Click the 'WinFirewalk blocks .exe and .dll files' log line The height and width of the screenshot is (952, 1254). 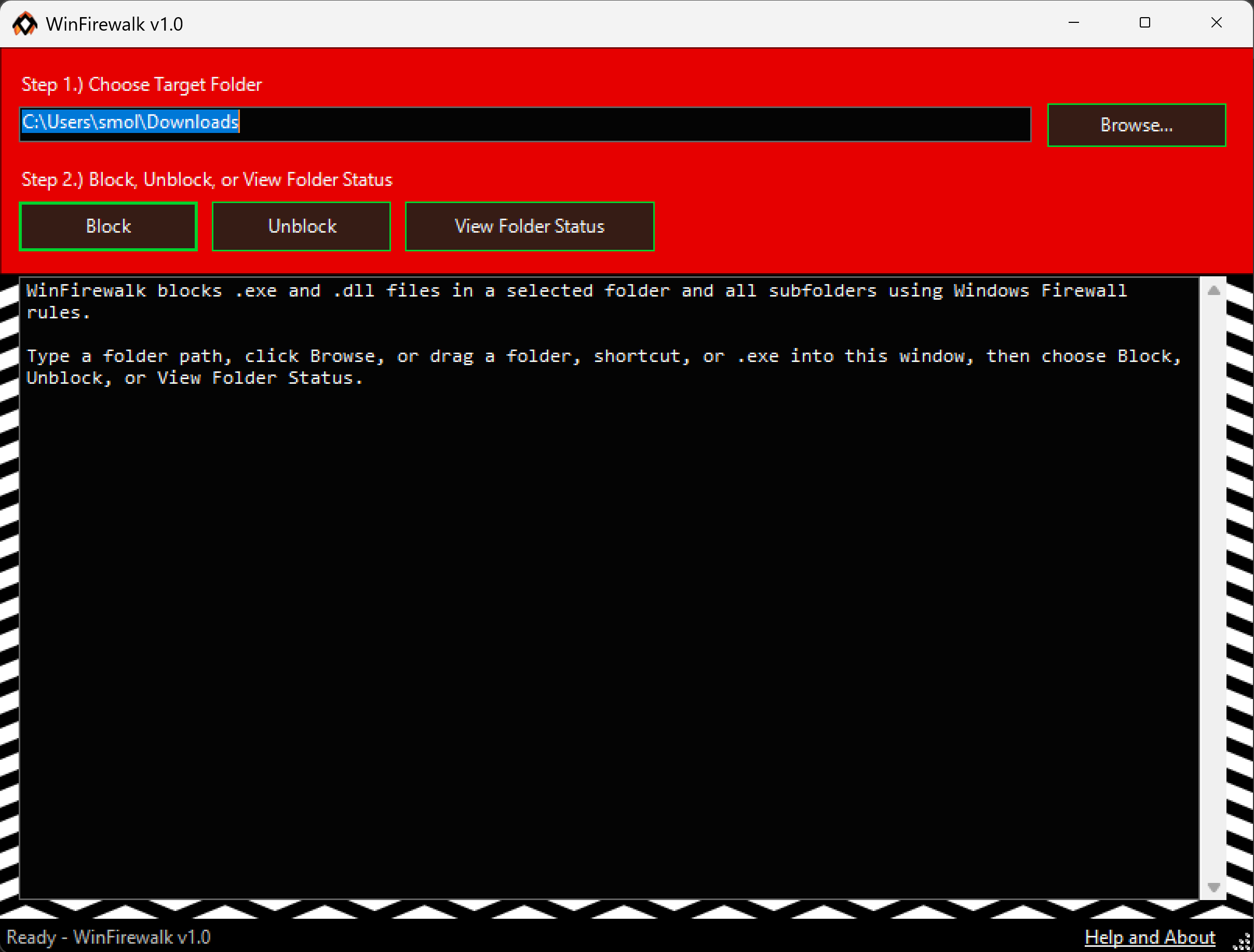pos(576,301)
